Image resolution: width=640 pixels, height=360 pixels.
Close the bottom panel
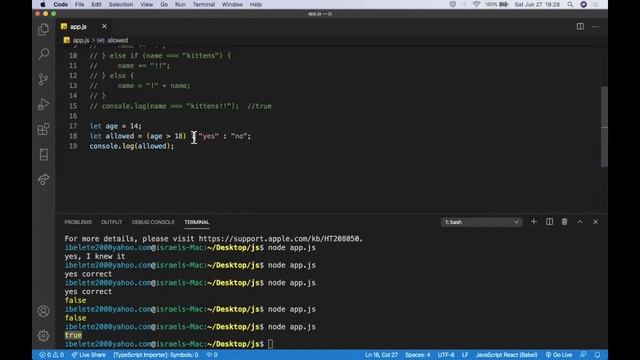pyautogui.click(x=595, y=222)
